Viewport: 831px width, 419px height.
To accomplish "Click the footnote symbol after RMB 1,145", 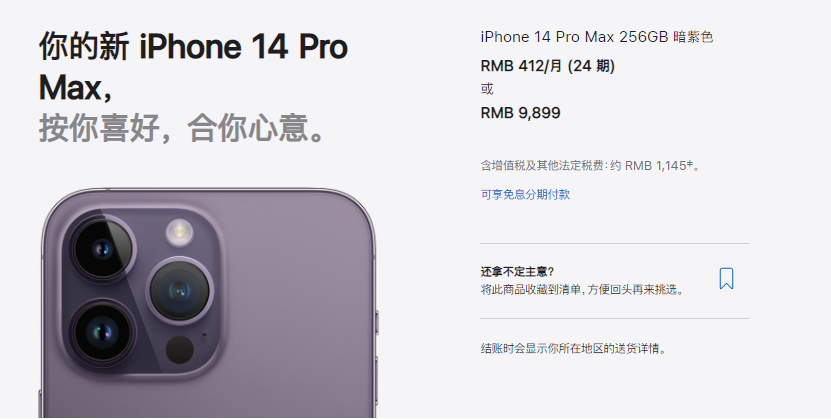I will click(690, 164).
